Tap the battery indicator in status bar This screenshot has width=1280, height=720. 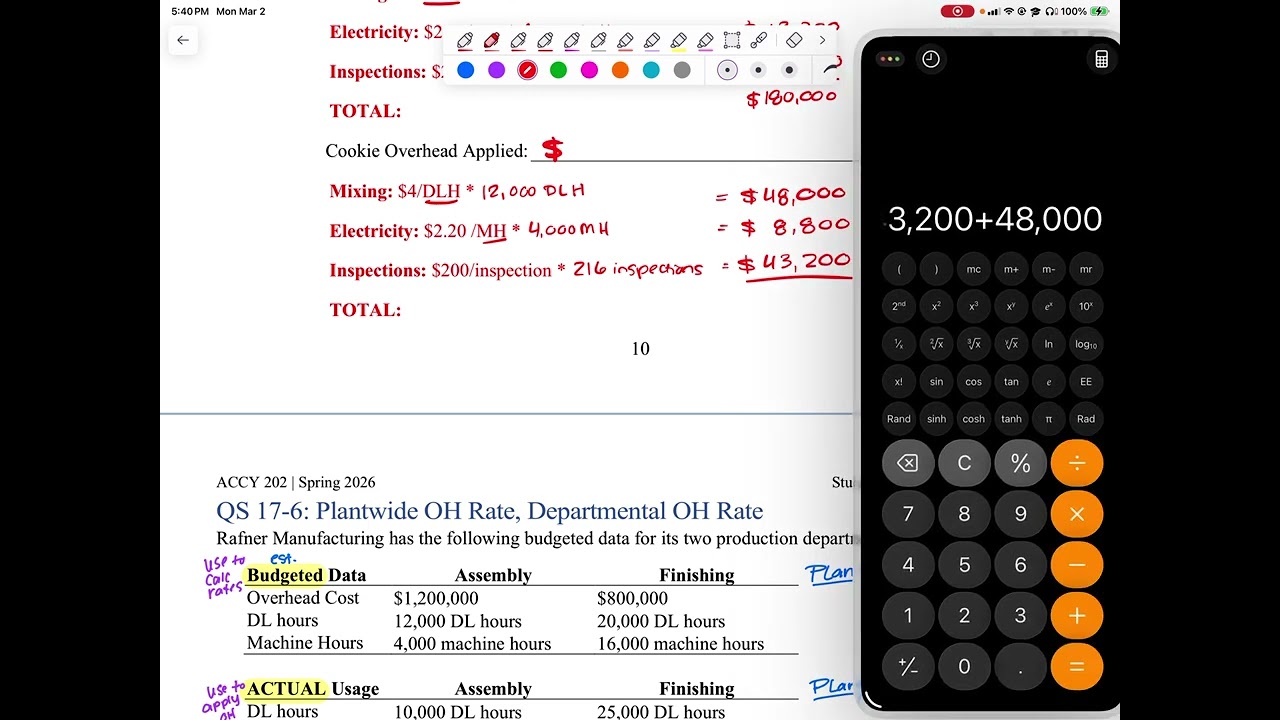[x=1100, y=11]
